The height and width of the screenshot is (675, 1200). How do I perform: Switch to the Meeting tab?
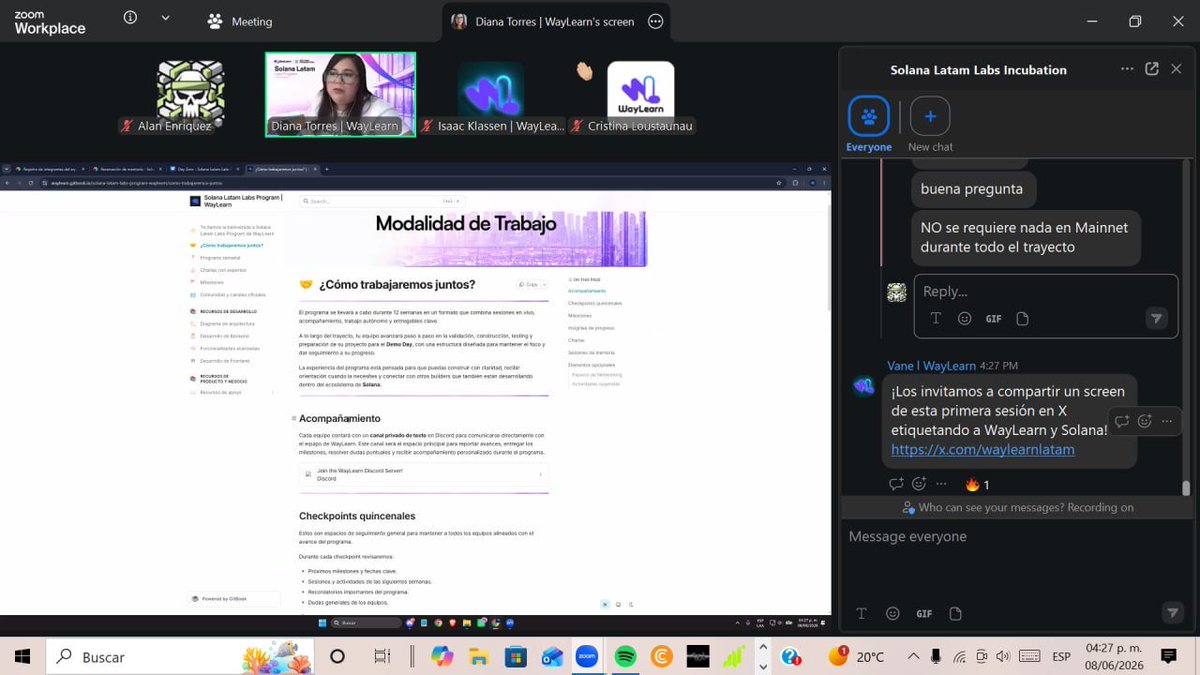pyautogui.click(x=240, y=21)
